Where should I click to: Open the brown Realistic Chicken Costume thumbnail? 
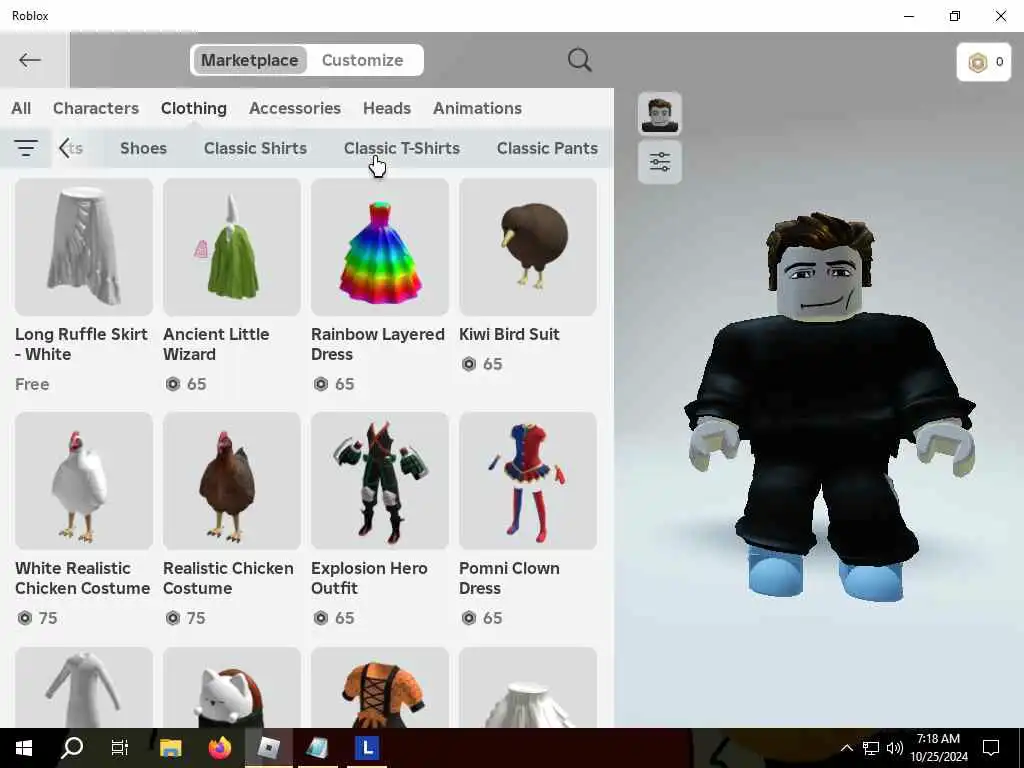tap(232, 481)
